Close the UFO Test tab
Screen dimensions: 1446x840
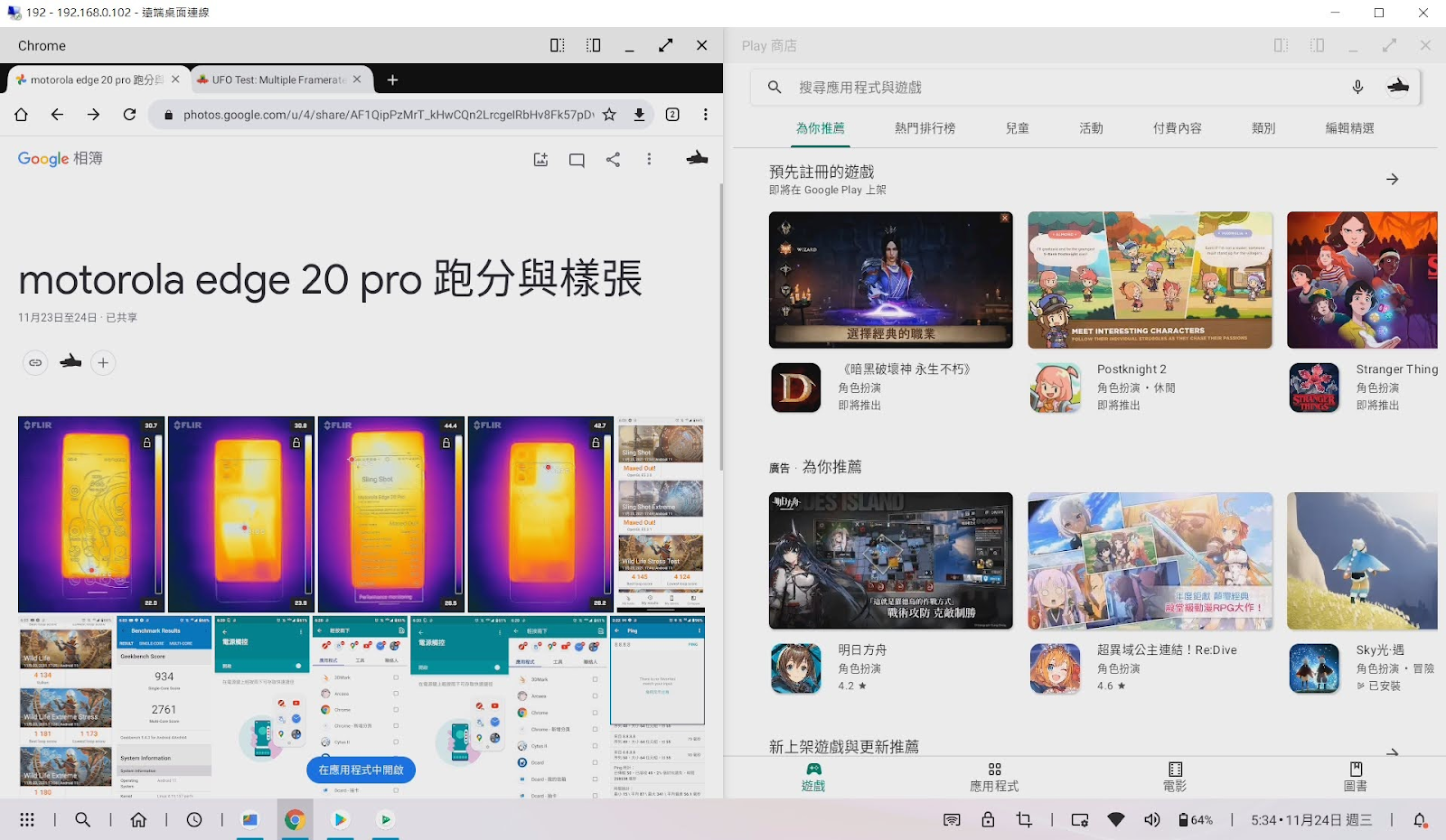pos(357,79)
